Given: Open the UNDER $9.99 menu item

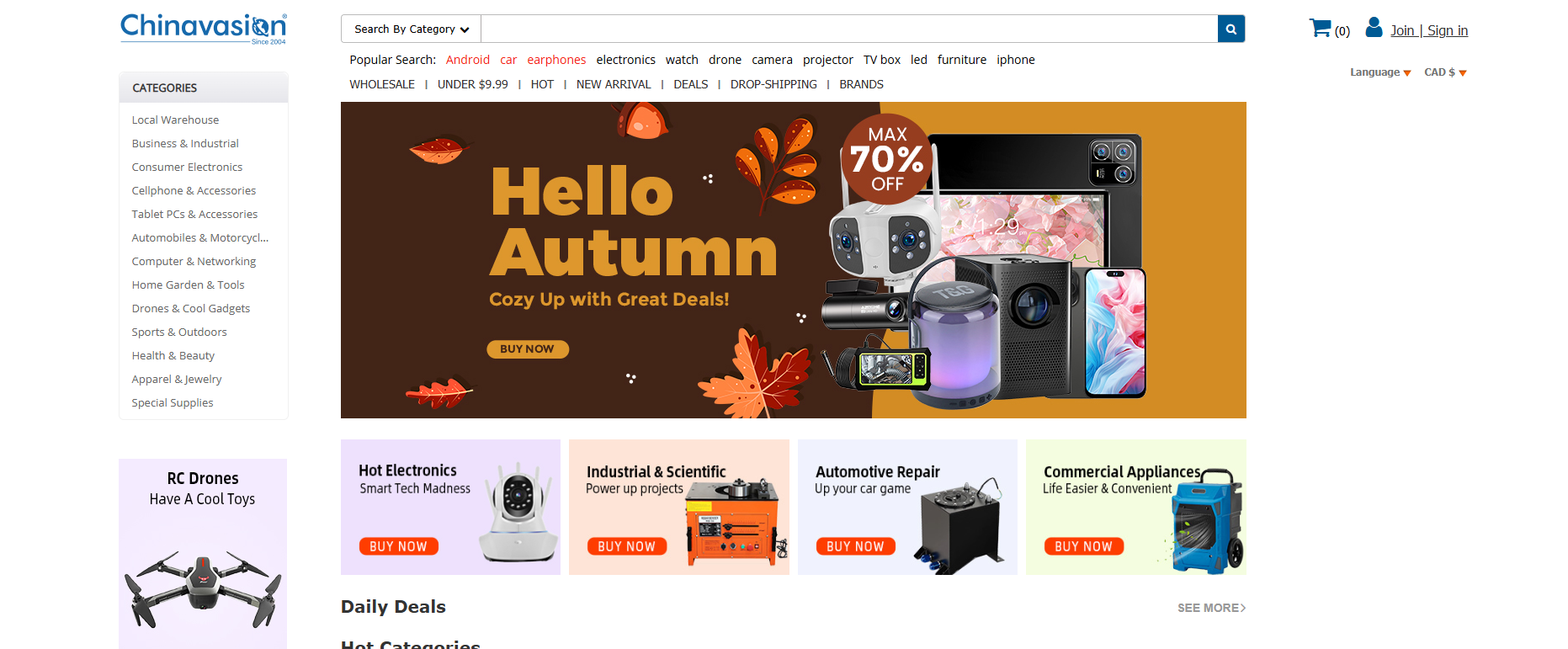Looking at the screenshot, I should tap(473, 84).
